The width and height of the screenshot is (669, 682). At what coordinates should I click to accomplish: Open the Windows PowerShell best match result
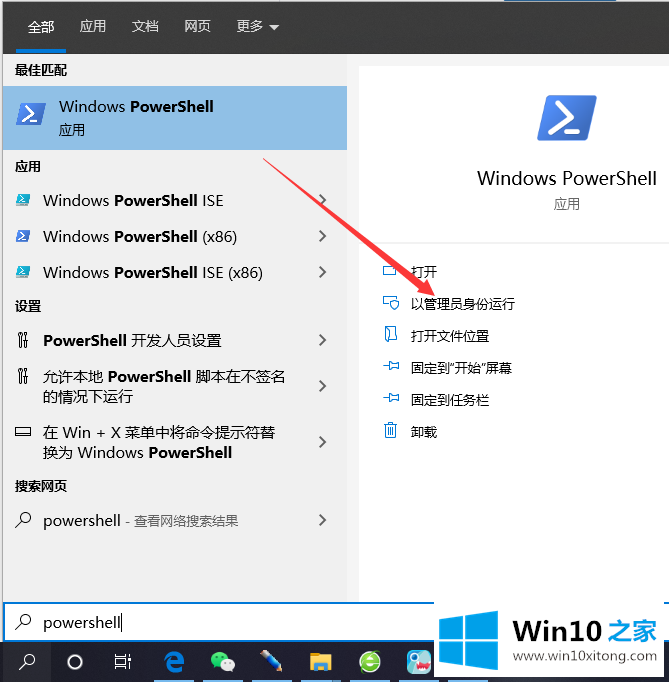click(175, 118)
